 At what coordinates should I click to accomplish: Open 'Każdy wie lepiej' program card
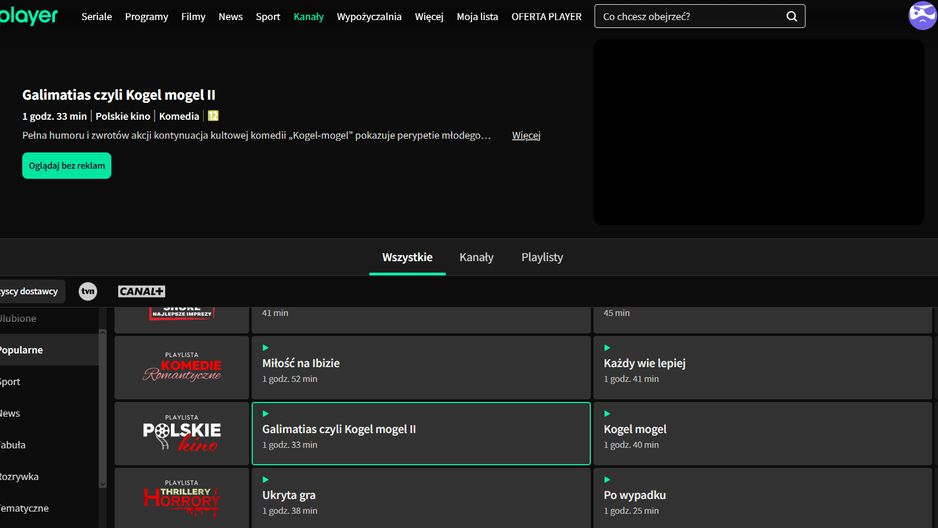pos(763,367)
